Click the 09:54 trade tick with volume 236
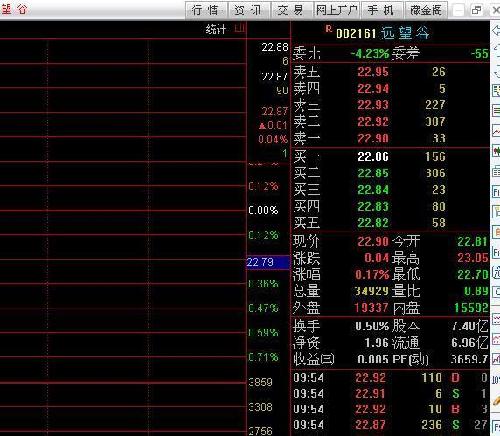The height and width of the screenshot is (436, 500). 390,425
